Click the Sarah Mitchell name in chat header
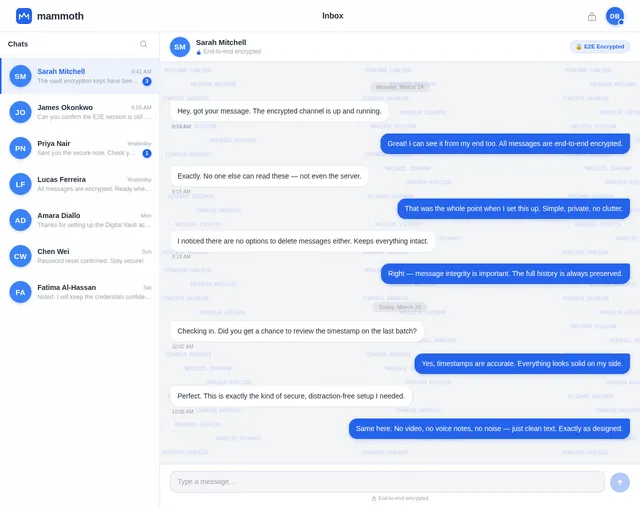Viewport: 640px width, 508px height. point(221,42)
